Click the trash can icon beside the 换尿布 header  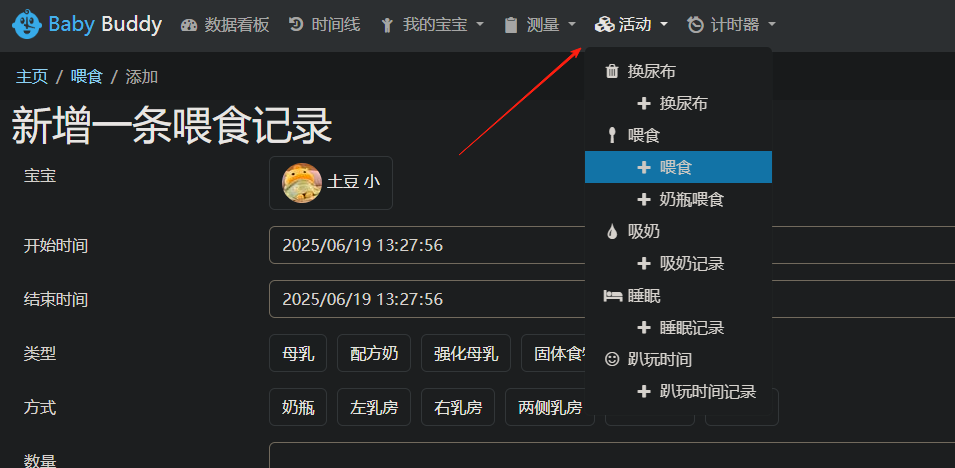click(x=612, y=71)
